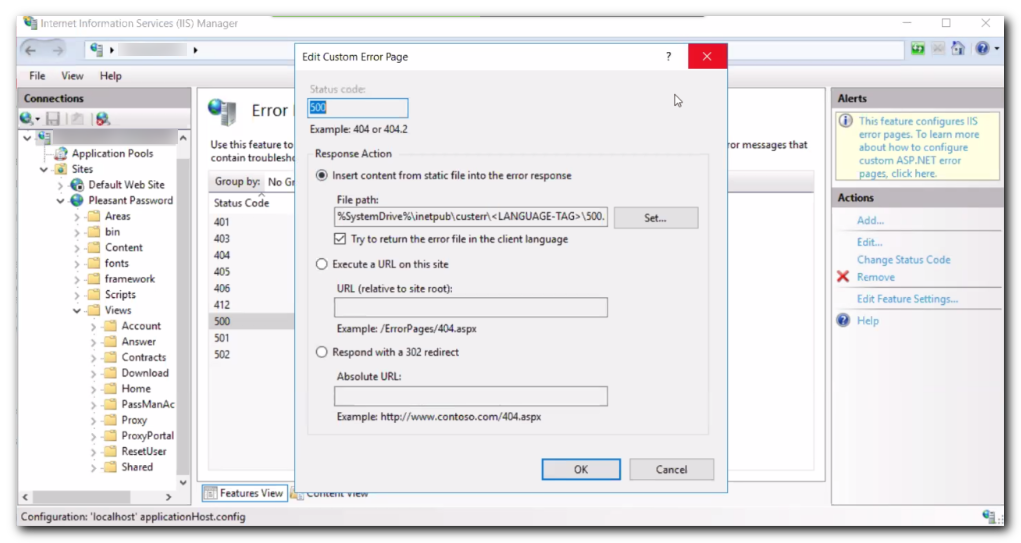Select the framework folder in tree
The width and height of the screenshot is (1021, 543).
130,279
